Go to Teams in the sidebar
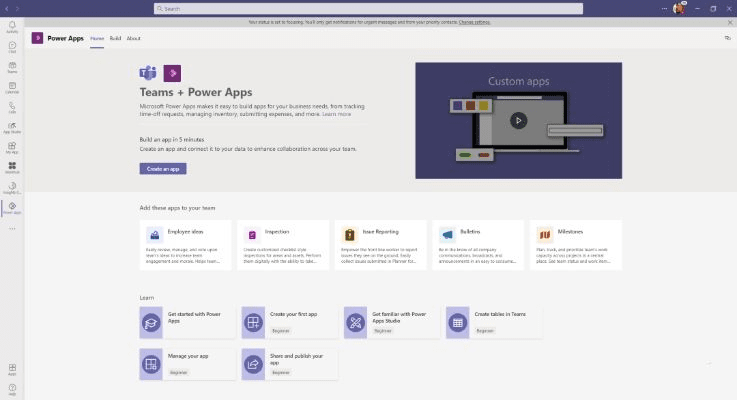Viewport: 737px width, 400px height. tap(12, 67)
